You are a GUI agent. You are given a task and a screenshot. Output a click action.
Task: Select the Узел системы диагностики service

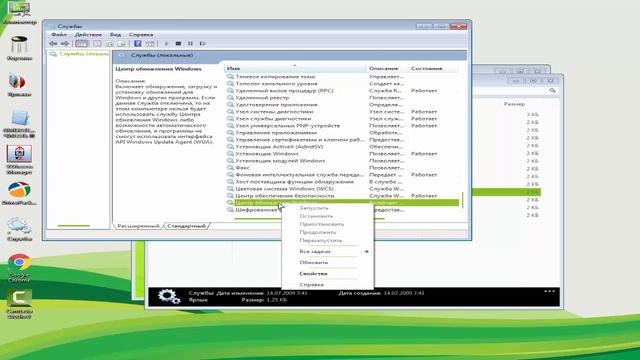click(x=274, y=111)
